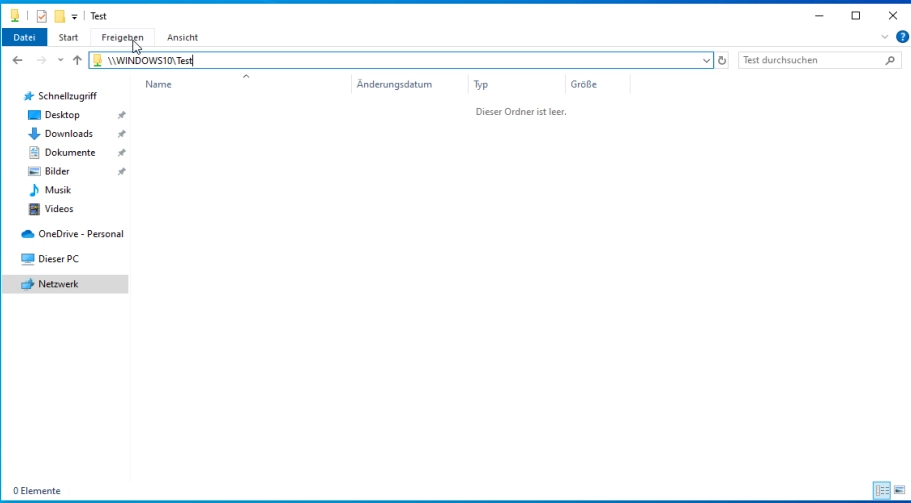Open Bilder in the navigation pane
Screen dimensions: 911x503
click(57, 171)
